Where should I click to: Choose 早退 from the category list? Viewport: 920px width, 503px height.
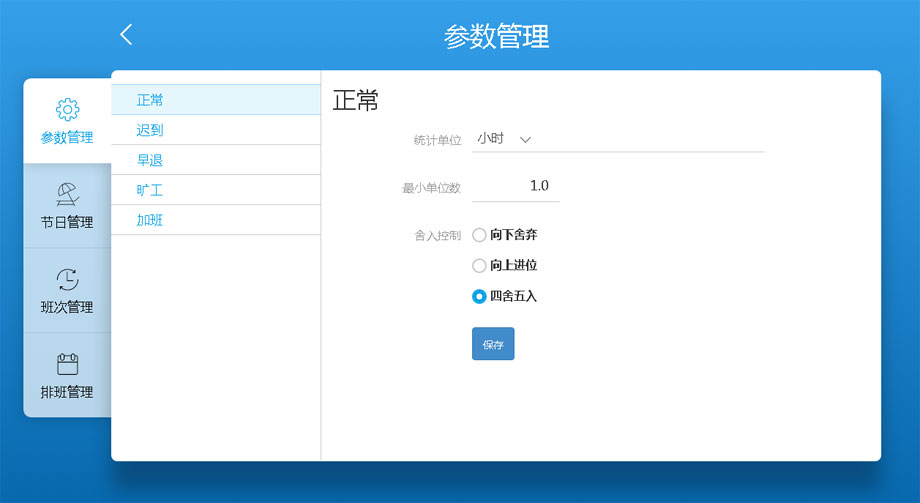(x=150, y=160)
